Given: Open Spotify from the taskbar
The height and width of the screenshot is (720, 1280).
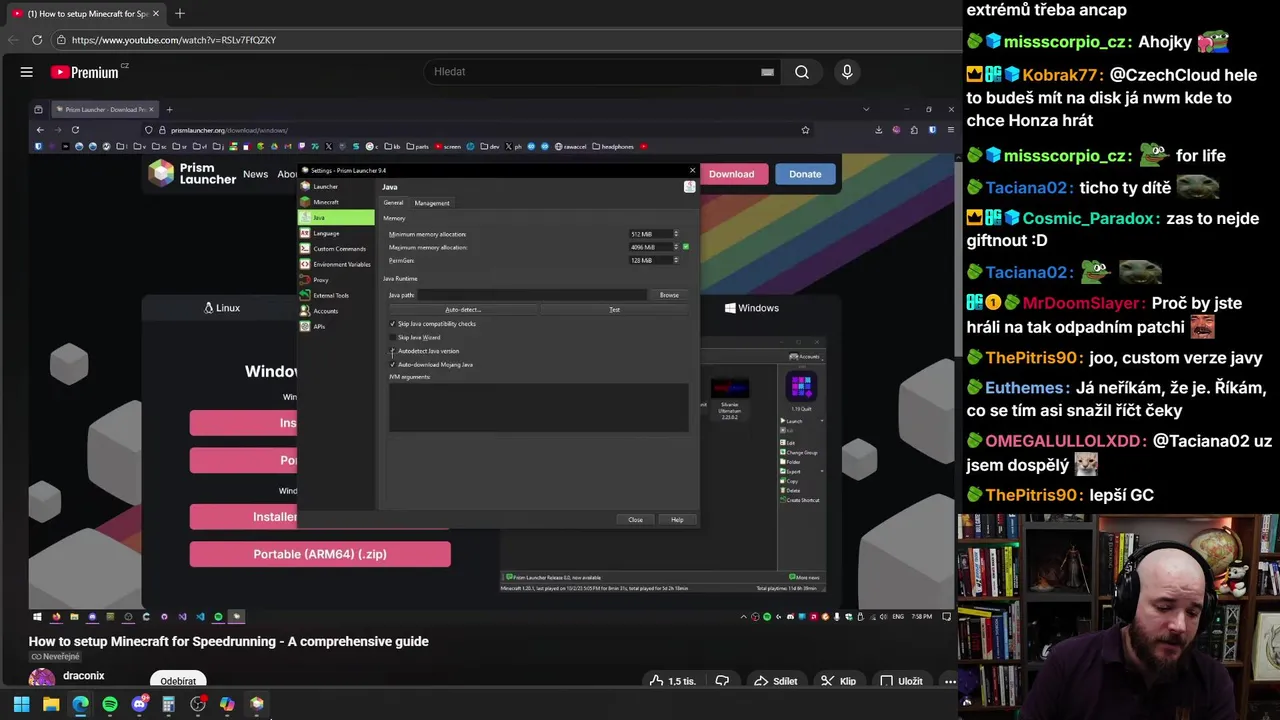Looking at the screenshot, I should click(110, 704).
